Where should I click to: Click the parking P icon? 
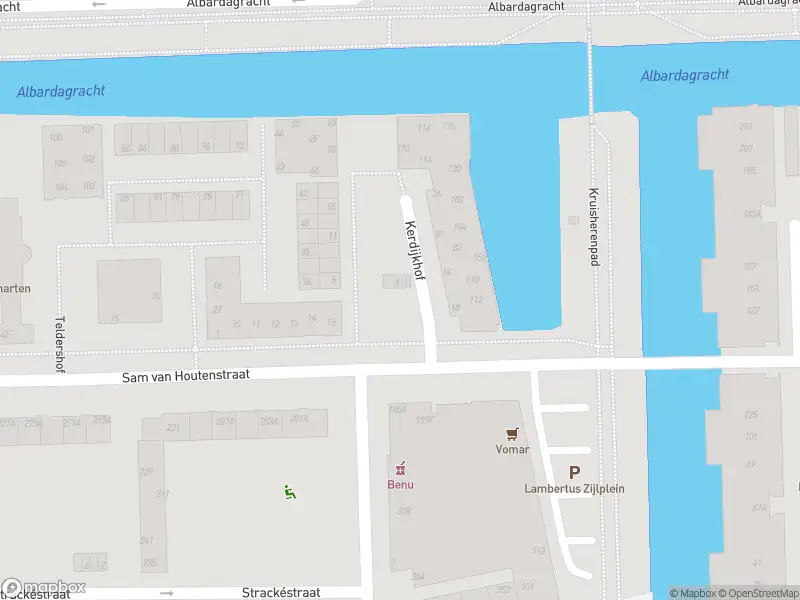(574, 473)
